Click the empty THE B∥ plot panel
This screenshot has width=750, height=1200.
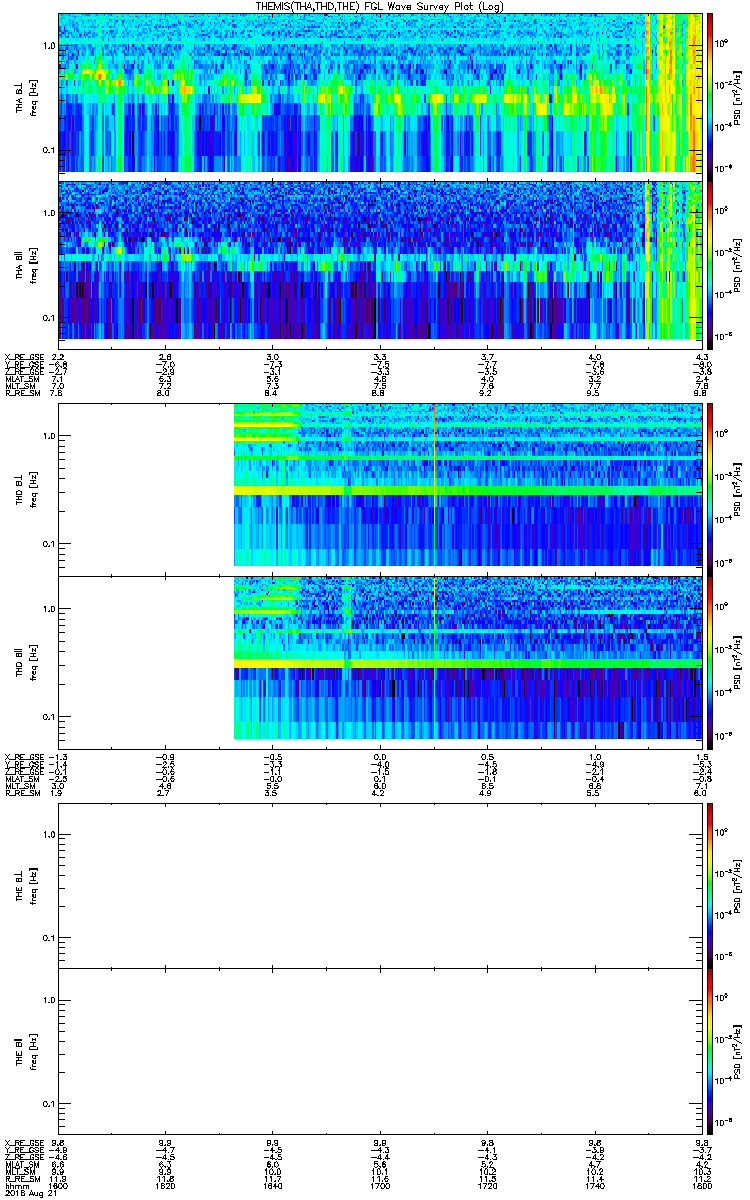(x=381, y=1052)
